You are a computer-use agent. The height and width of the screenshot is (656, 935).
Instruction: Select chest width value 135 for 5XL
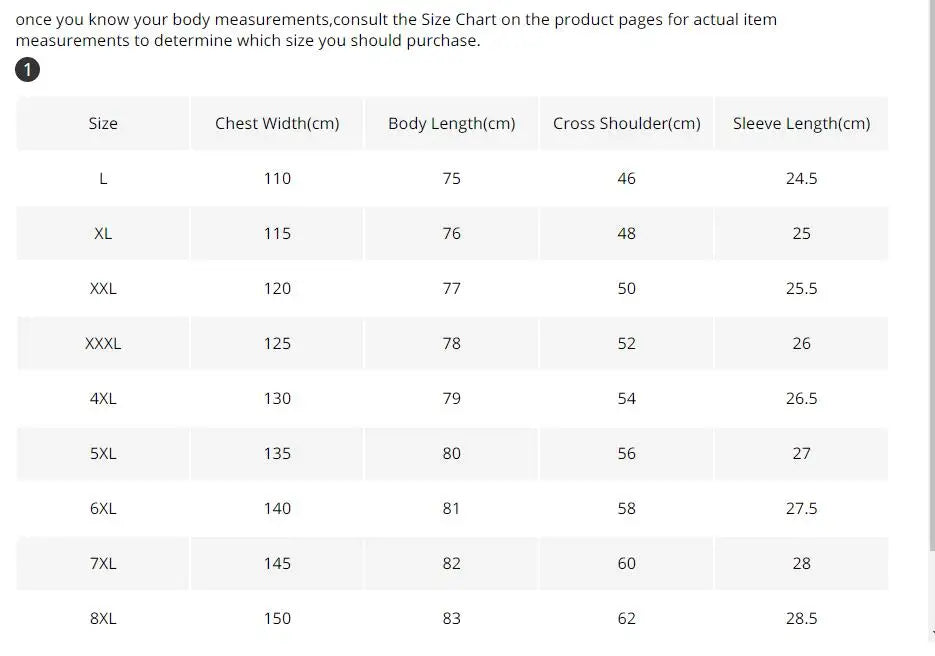(277, 454)
